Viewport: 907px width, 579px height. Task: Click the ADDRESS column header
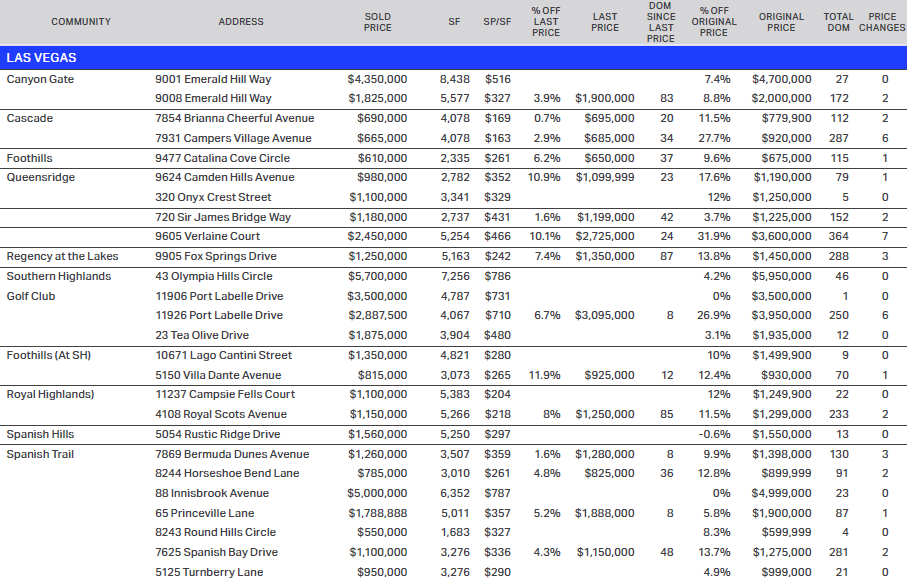click(x=240, y=21)
